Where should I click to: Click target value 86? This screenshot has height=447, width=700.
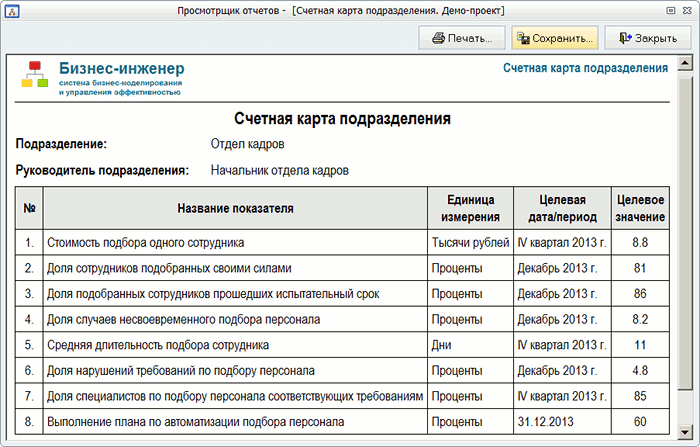tap(640, 293)
